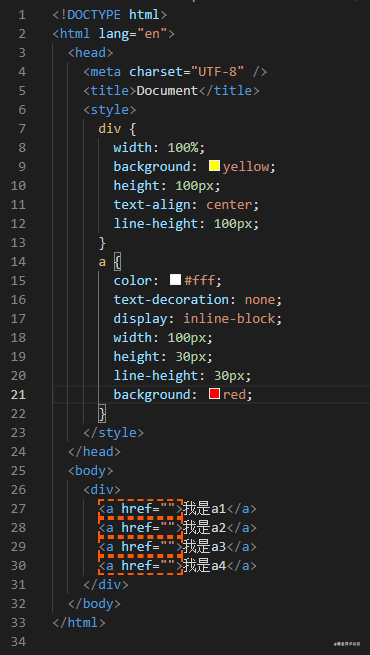Click the 'center' value of text-align
The height and width of the screenshot is (655, 370).
229,205
